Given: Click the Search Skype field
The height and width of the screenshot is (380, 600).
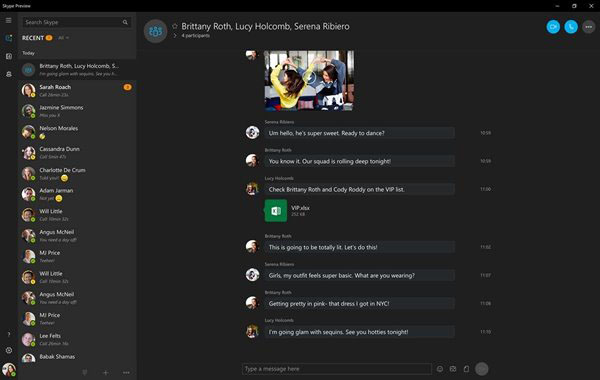Looking at the screenshot, I should pos(77,22).
